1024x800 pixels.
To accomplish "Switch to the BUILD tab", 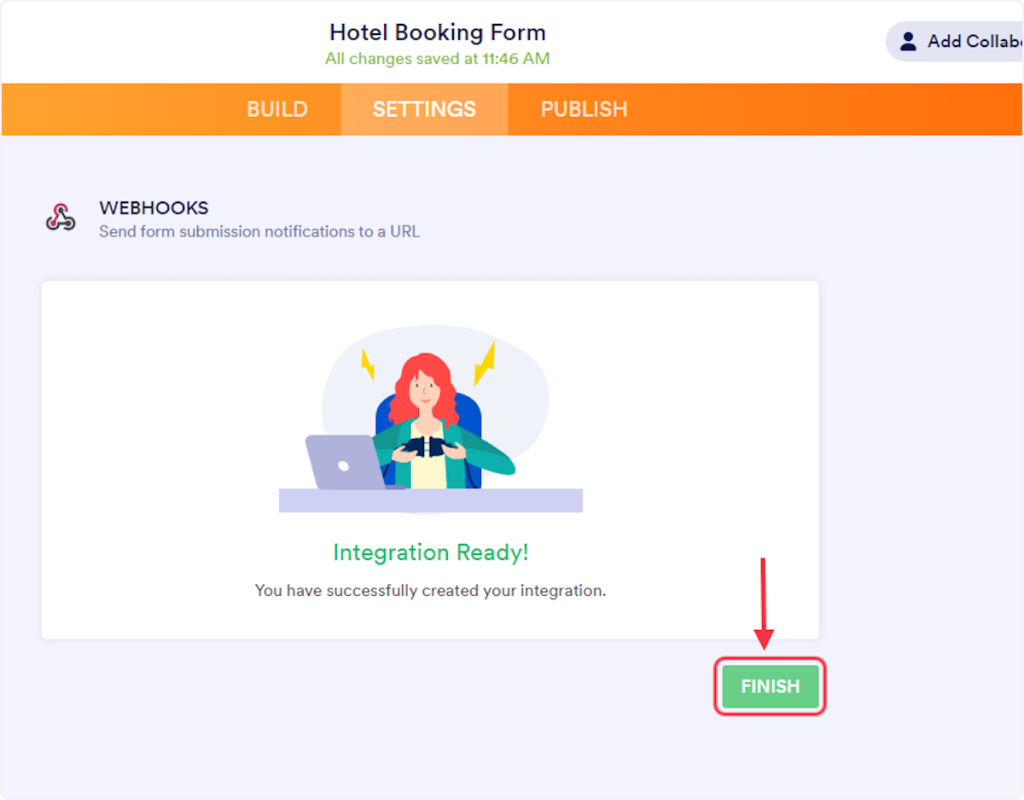I will (x=277, y=109).
